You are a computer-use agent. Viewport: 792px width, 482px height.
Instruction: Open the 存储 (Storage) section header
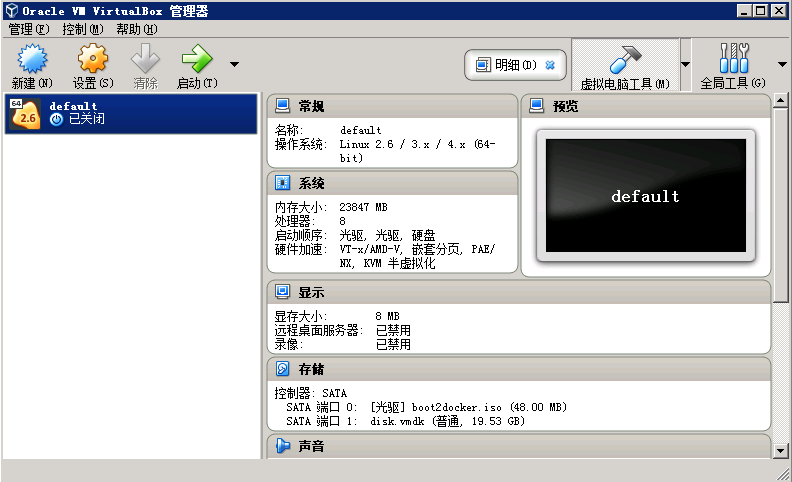(519, 369)
